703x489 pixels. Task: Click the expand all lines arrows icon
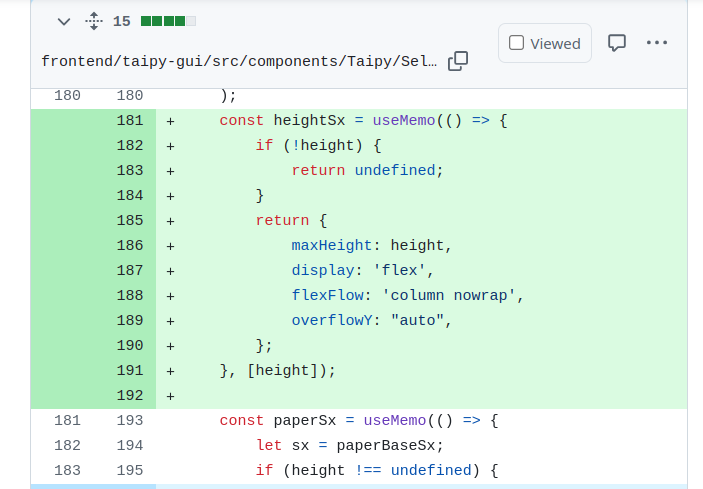tap(93, 21)
